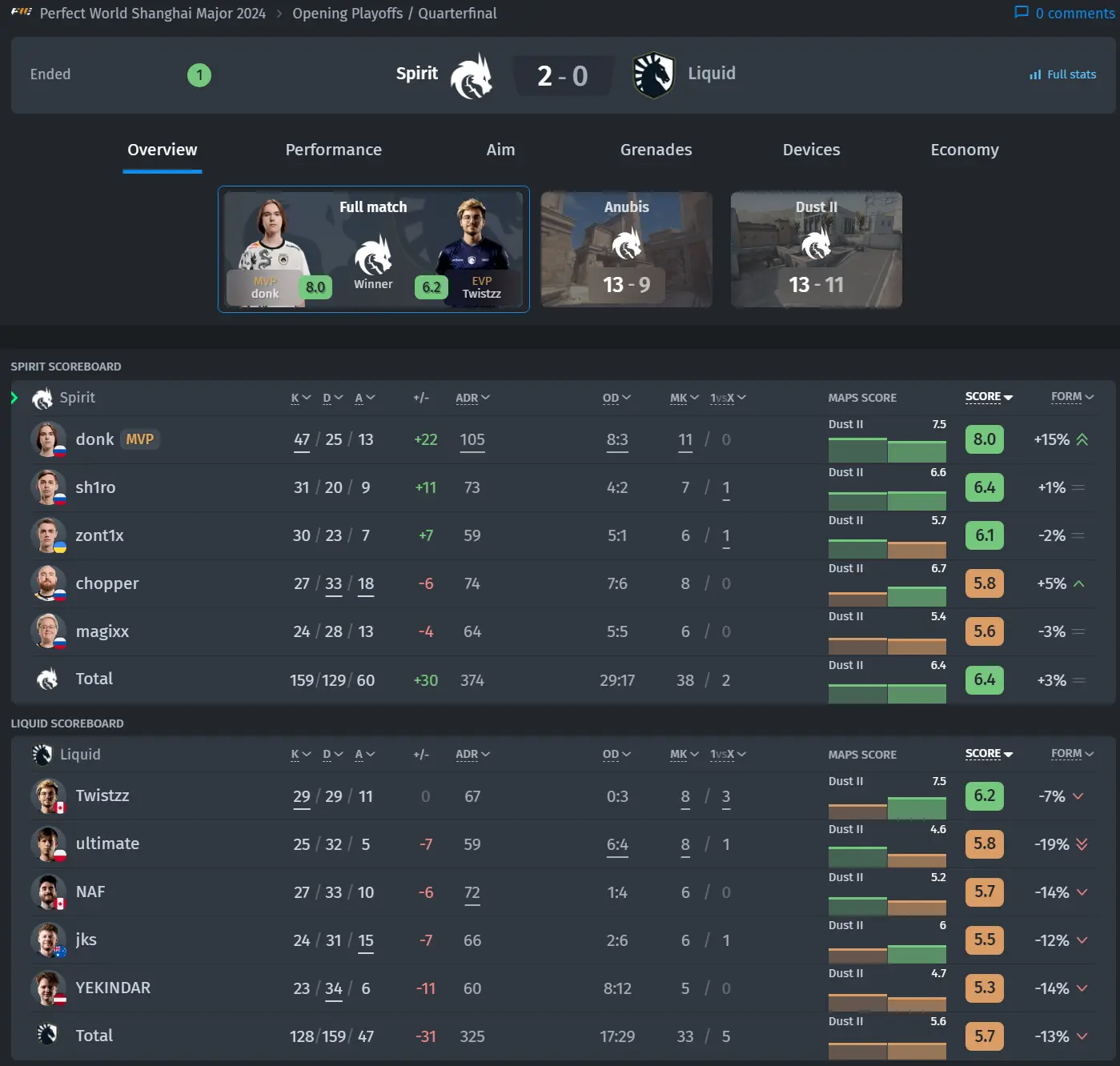Viewport: 1120px width, 1066px height.
Task: Click the Spirit dragon logo in match header
Action: click(x=472, y=76)
